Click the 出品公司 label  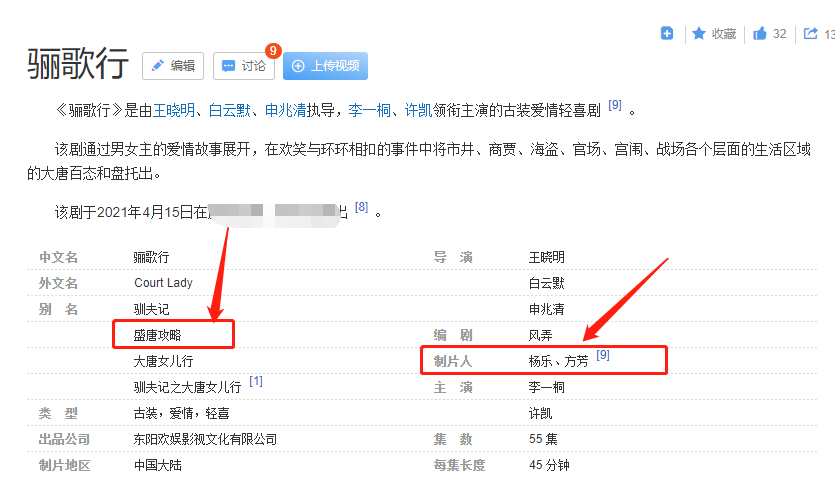[x=64, y=440]
